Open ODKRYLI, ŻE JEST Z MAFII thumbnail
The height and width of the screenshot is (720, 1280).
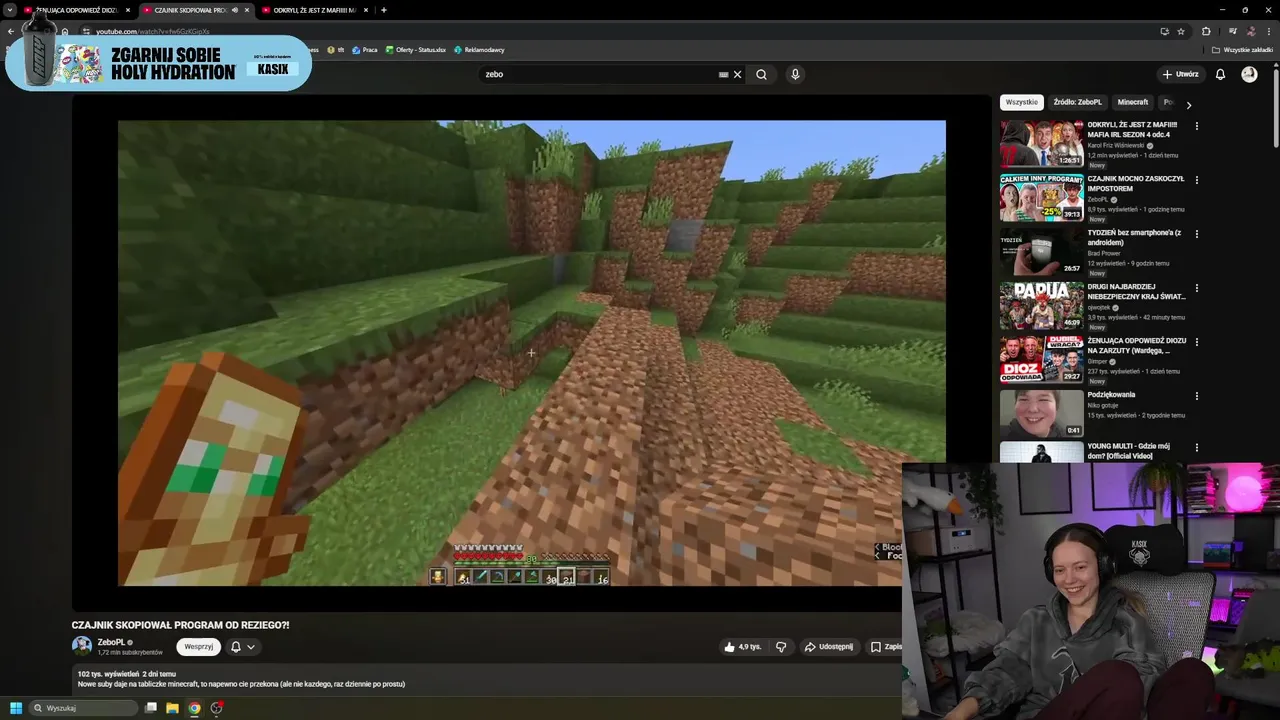point(1042,143)
